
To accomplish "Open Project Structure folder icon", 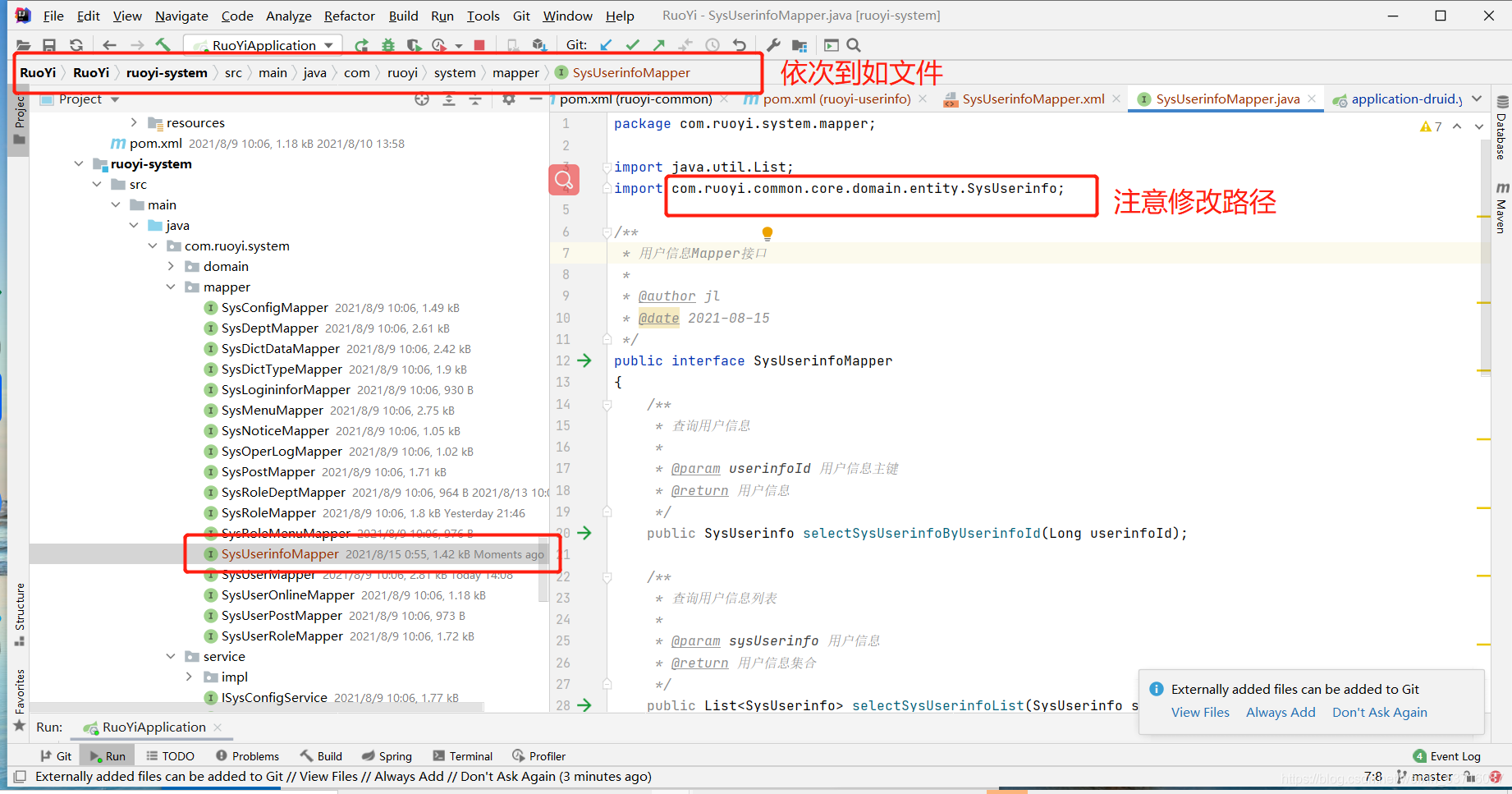I will pyautogui.click(x=800, y=45).
